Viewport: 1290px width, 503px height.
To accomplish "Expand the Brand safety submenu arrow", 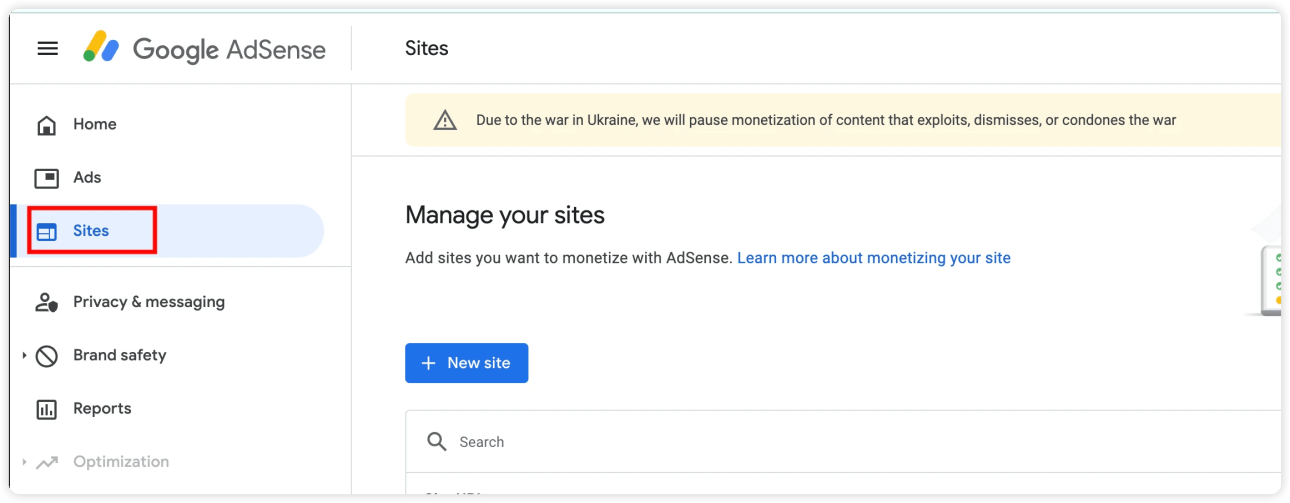I will pyautogui.click(x=24, y=356).
